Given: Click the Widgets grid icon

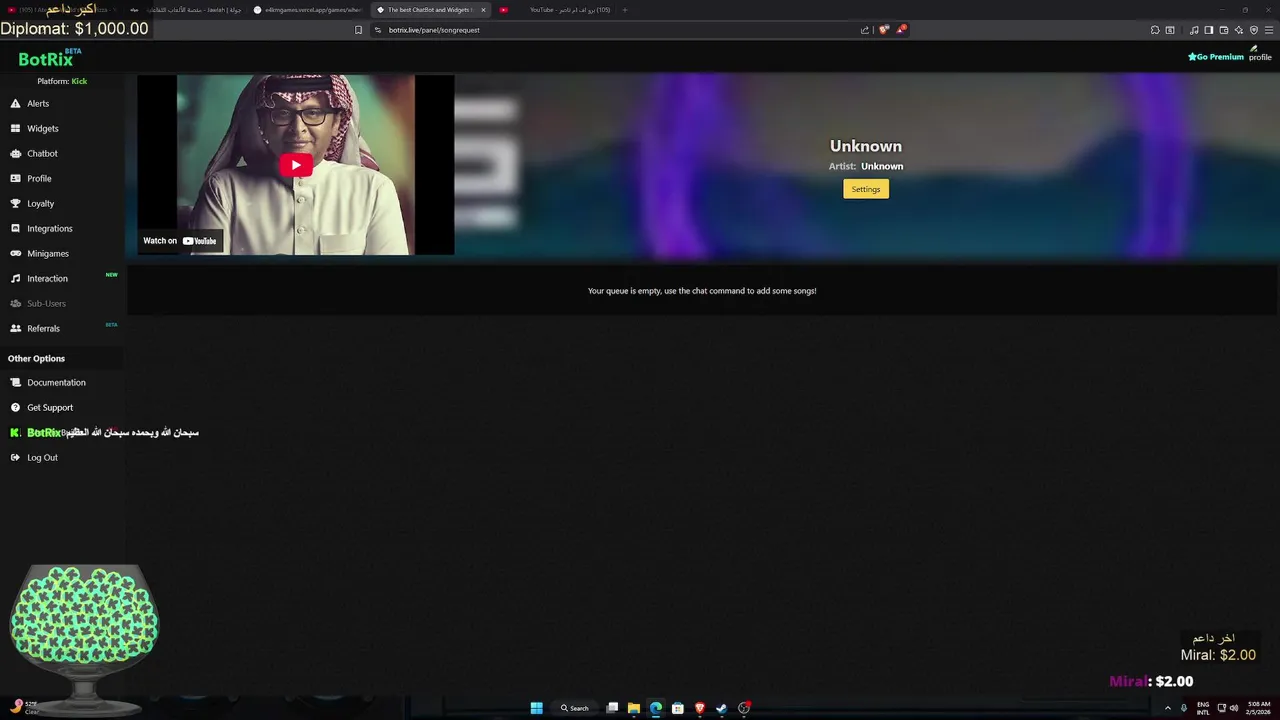Looking at the screenshot, I should click(16, 129).
